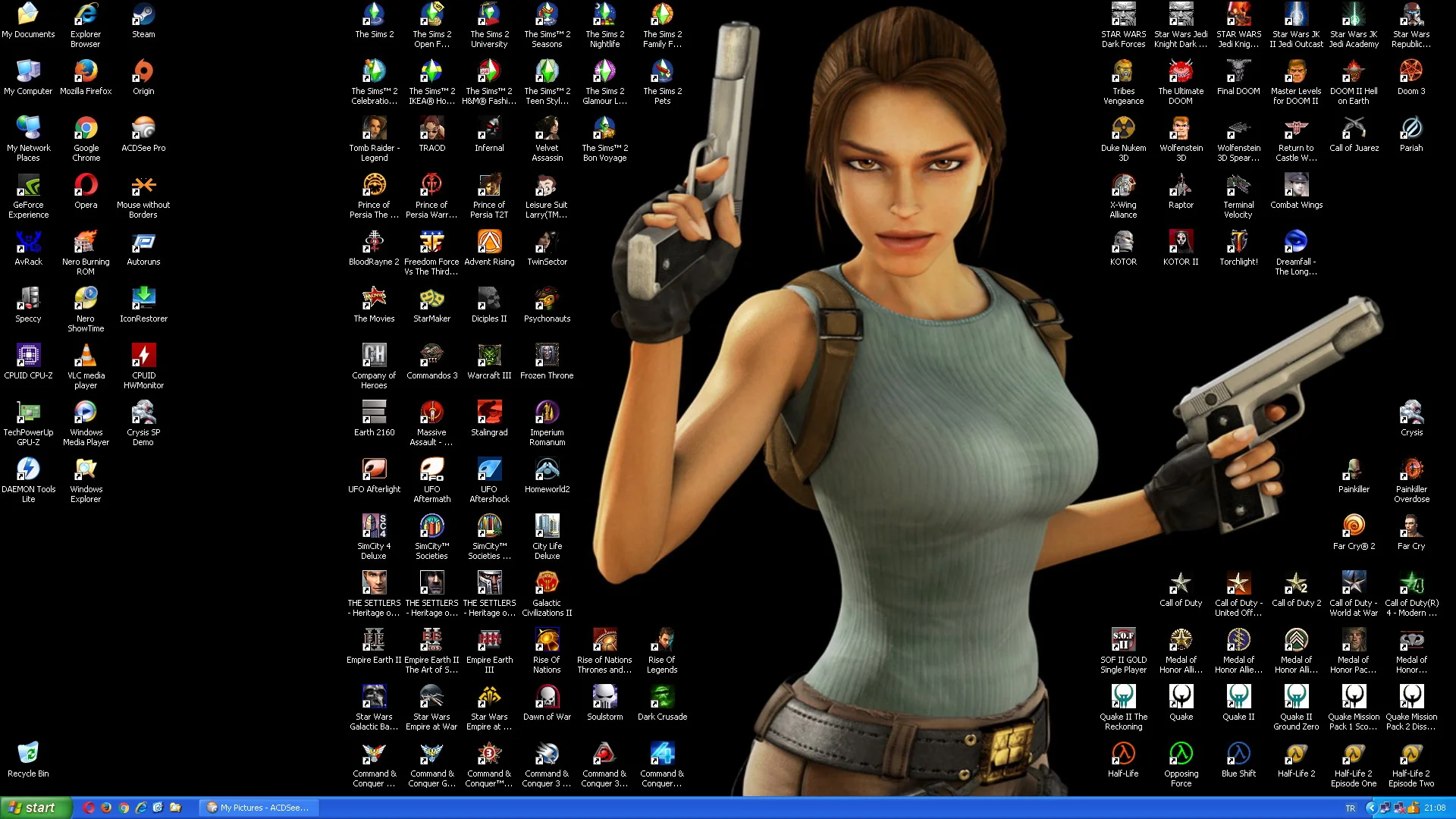The image size is (1456, 819).
Task: Select the CPUID CPU-Z shortcut
Action: (x=28, y=362)
